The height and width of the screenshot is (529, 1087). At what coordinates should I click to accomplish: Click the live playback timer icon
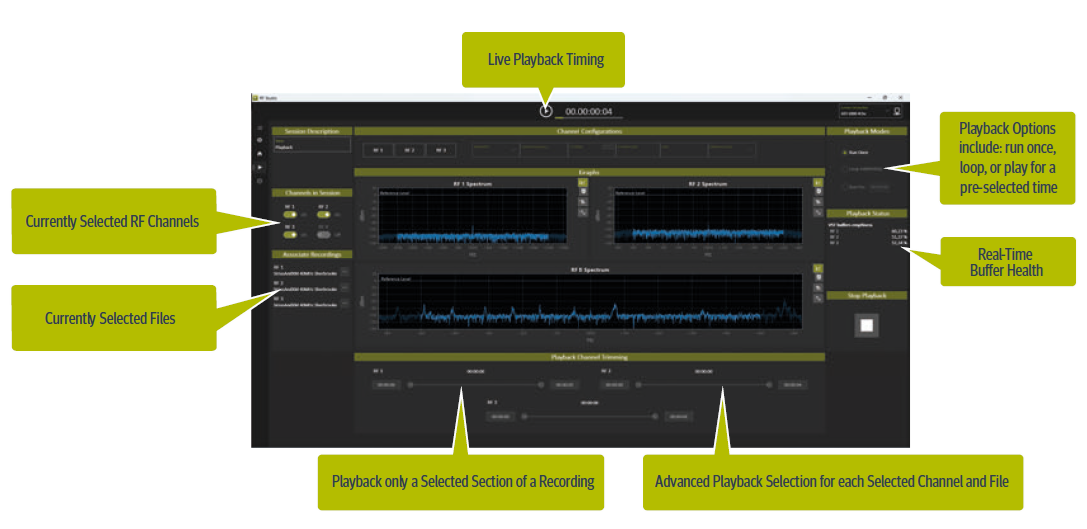pos(546,111)
